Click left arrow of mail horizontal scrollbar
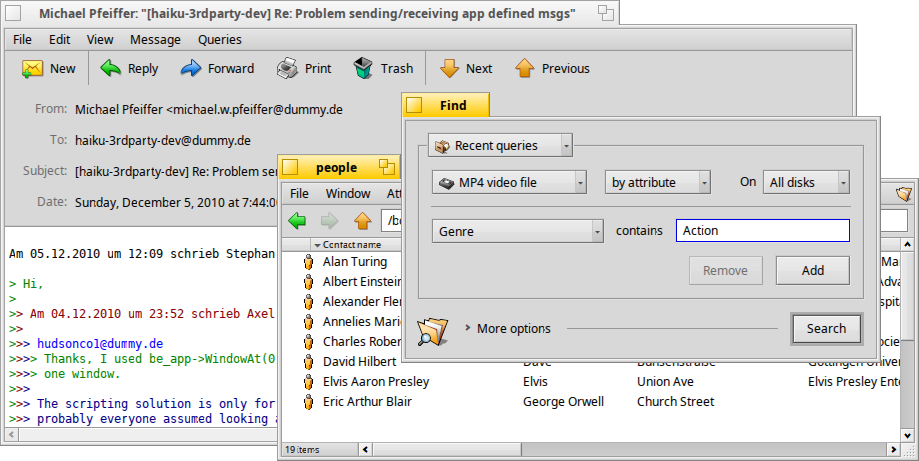 point(11,435)
